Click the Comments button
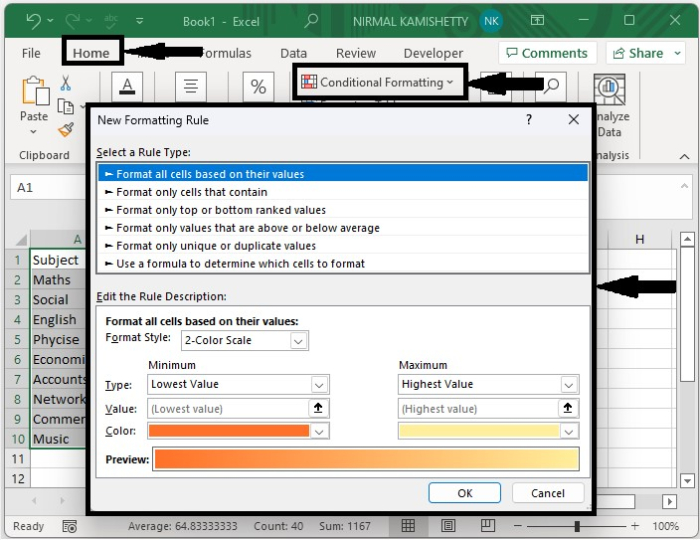The image size is (700, 540). (547, 53)
